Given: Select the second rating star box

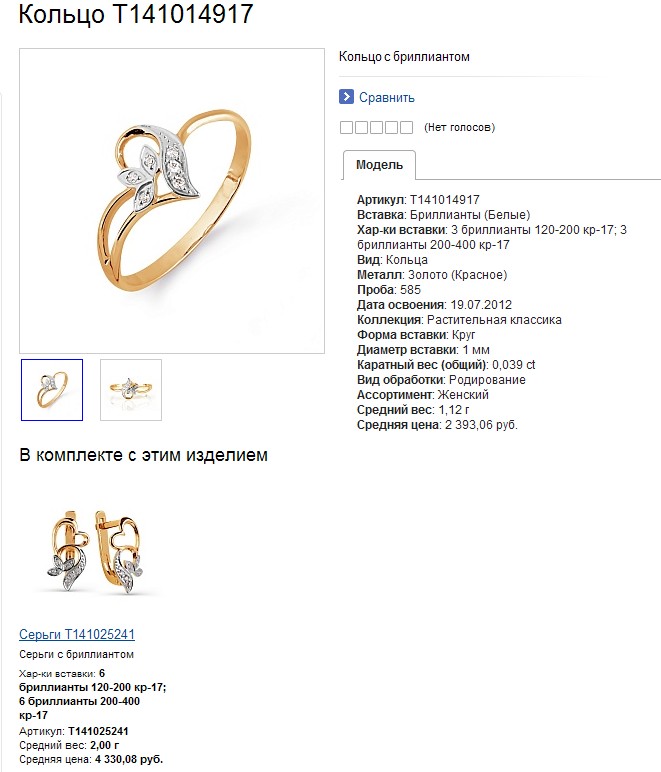Looking at the screenshot, I should click(x=361, y=128).
